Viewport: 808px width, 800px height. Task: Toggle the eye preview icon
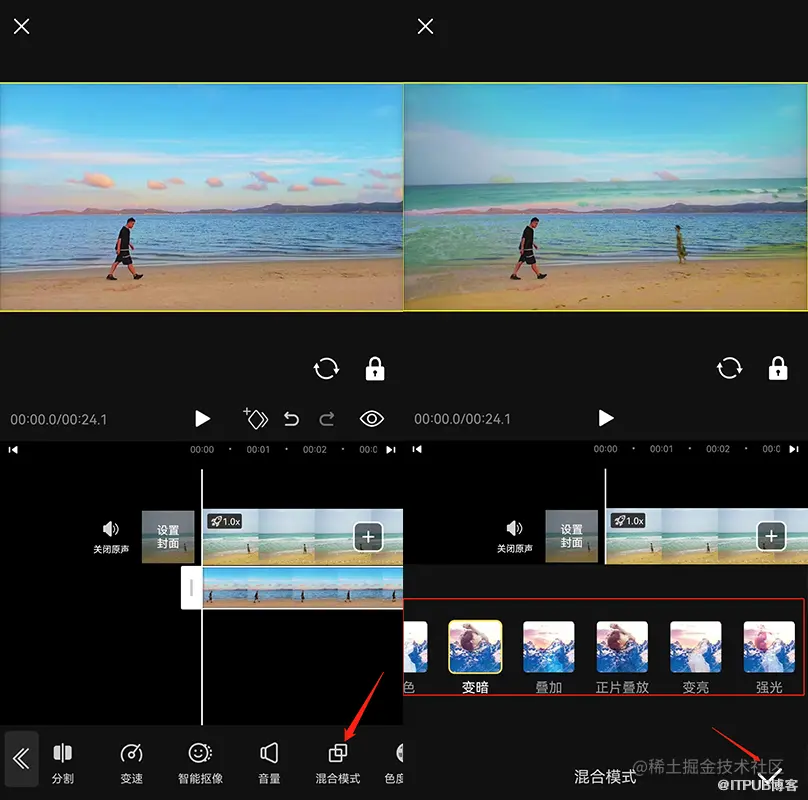372,419
